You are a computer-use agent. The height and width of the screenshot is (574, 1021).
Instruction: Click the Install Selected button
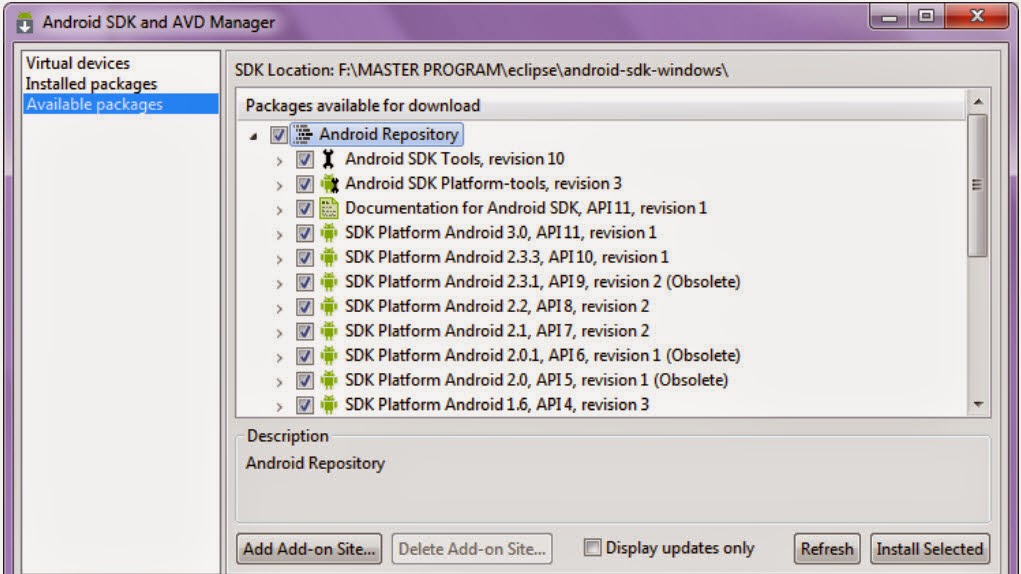point(930,549)
